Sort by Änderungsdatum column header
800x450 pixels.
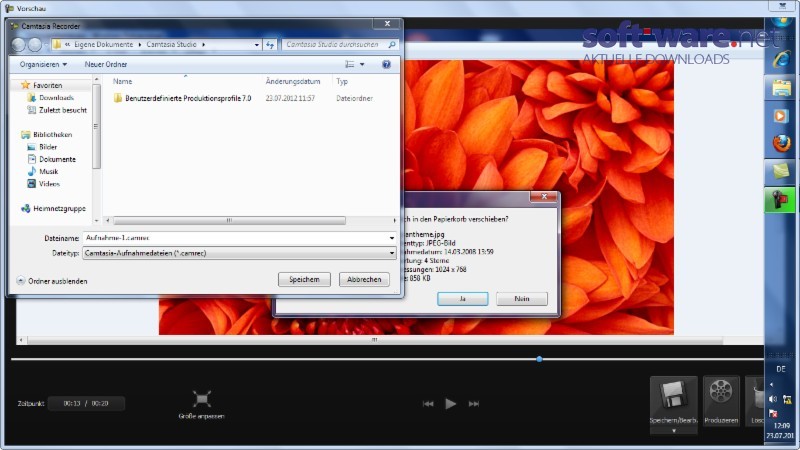tap(293, 81)
